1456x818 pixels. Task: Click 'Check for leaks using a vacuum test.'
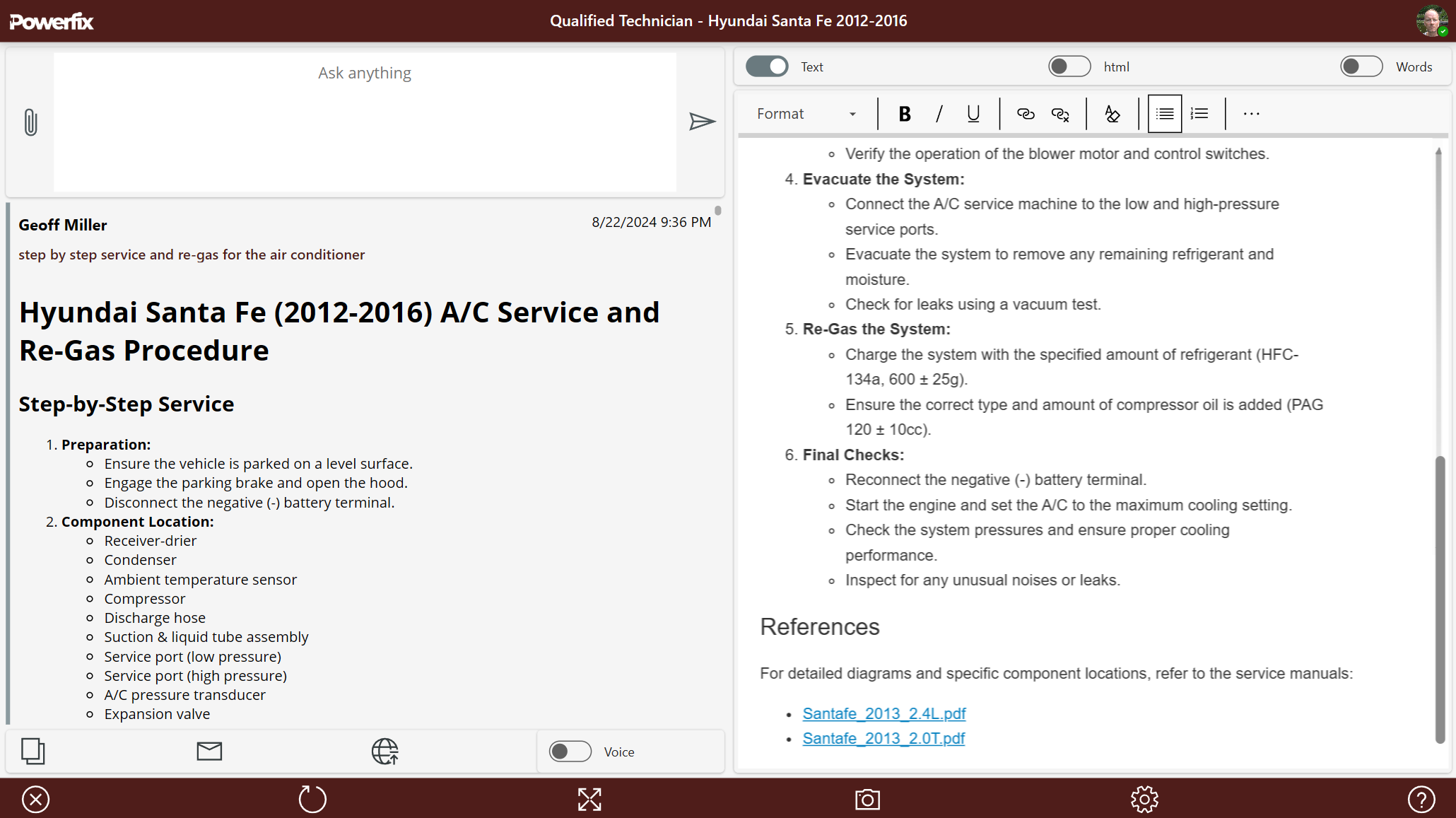[x=973, y=305]
